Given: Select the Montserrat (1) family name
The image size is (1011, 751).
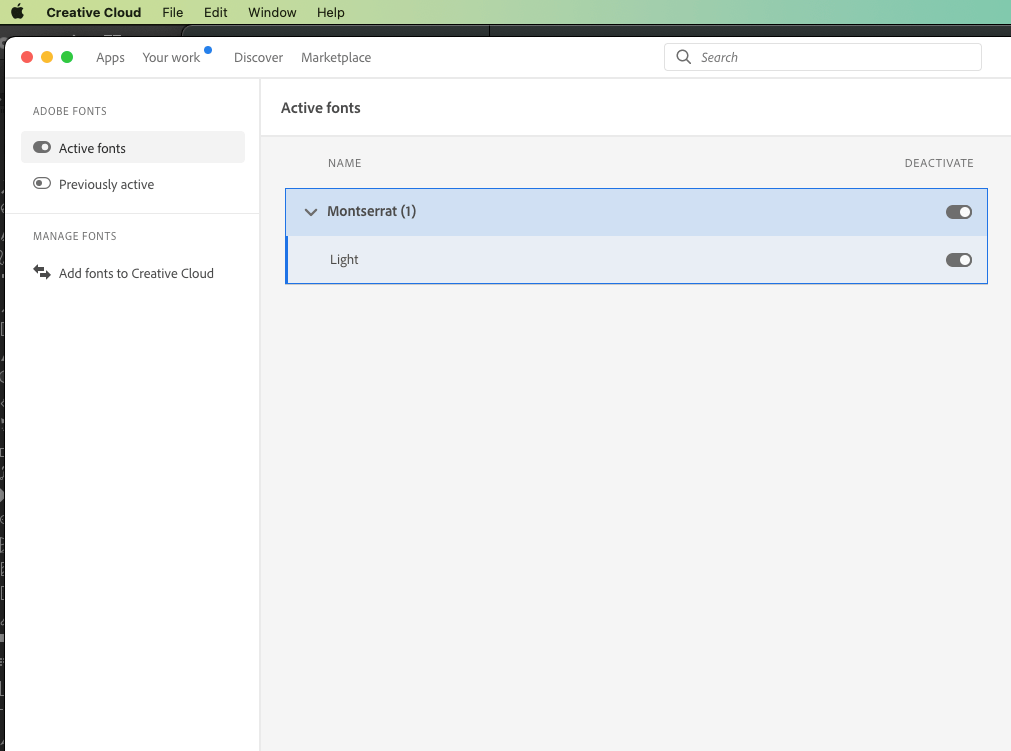Looking at the screenshot, I should click(371, 211).
